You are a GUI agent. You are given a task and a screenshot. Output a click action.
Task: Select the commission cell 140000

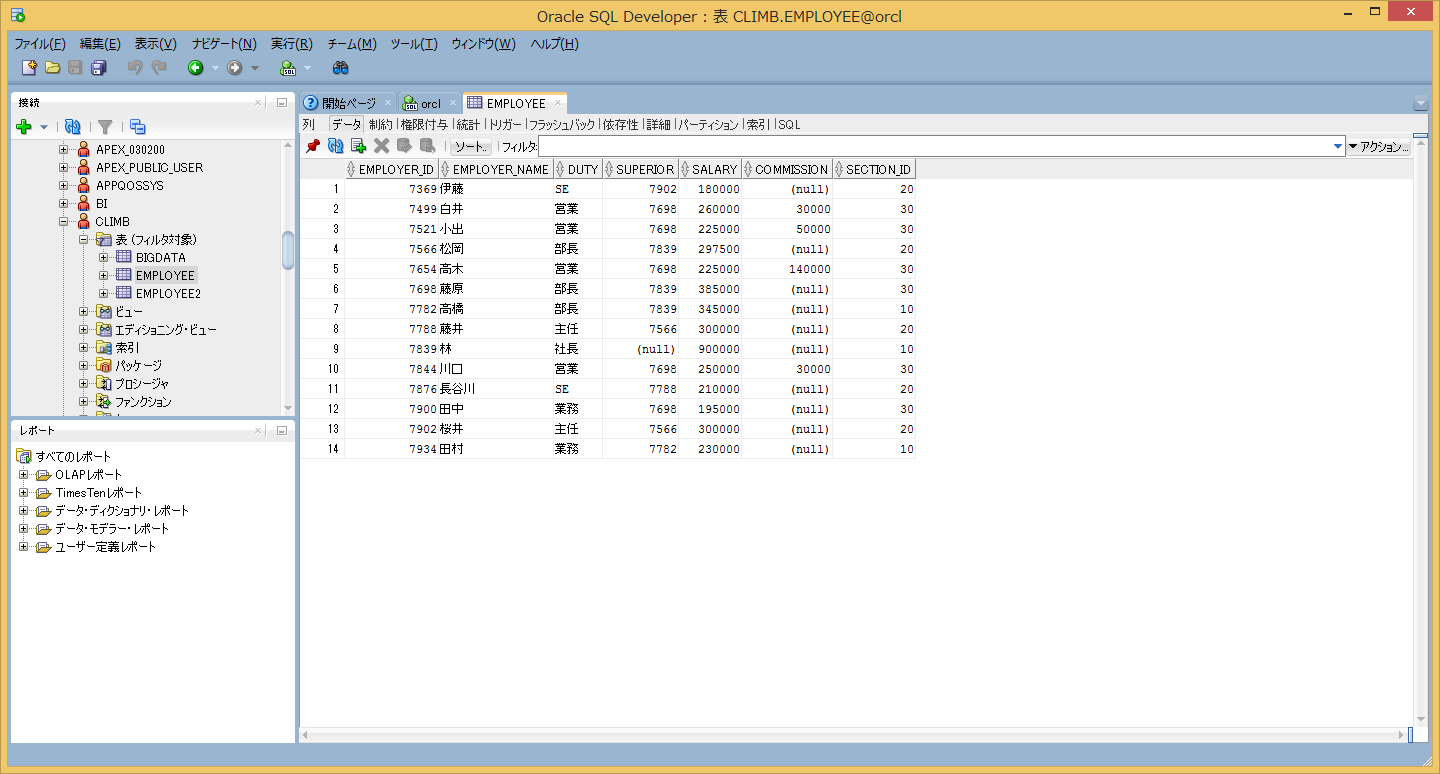pos(787,269)
